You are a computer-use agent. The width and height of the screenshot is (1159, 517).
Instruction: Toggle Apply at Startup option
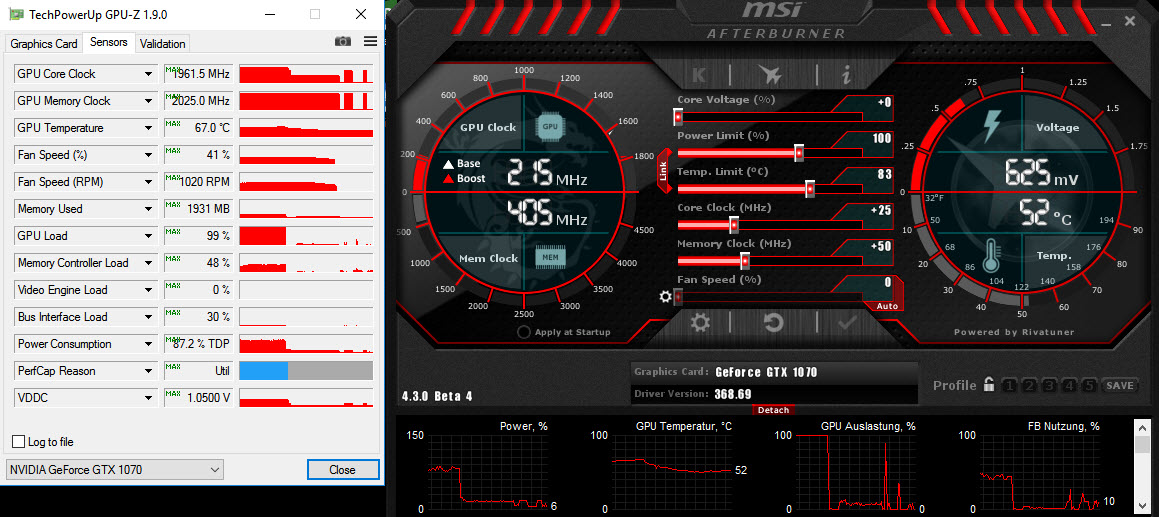click(x=523, y=332)
